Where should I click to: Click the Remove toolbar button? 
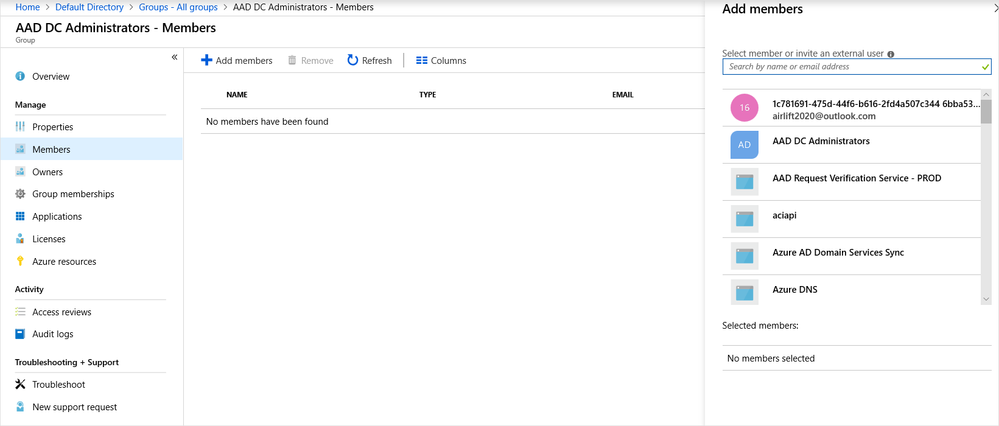pyautogui.click(x=310, y=60)
